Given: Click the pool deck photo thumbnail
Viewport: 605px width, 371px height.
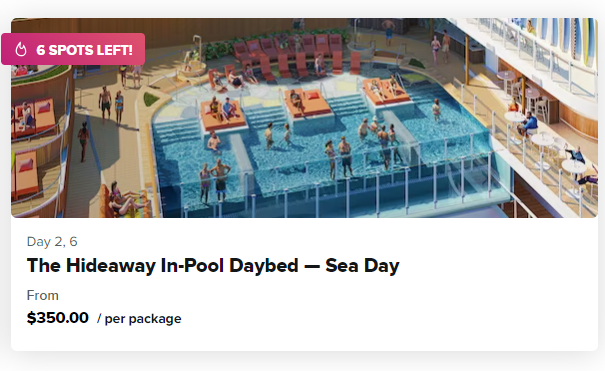Looking at the screenshot, I should pyautogui.click(x=304, y=118).
